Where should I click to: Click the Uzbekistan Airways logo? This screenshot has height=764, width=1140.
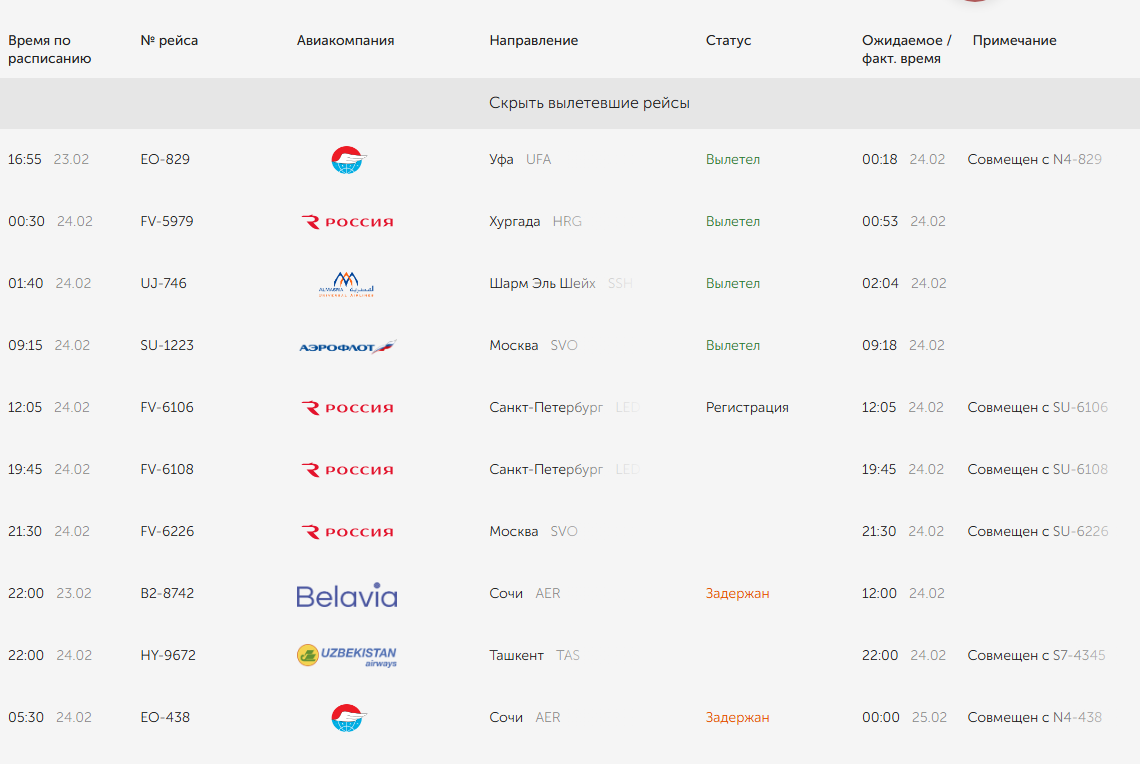[x=347, y=656]
